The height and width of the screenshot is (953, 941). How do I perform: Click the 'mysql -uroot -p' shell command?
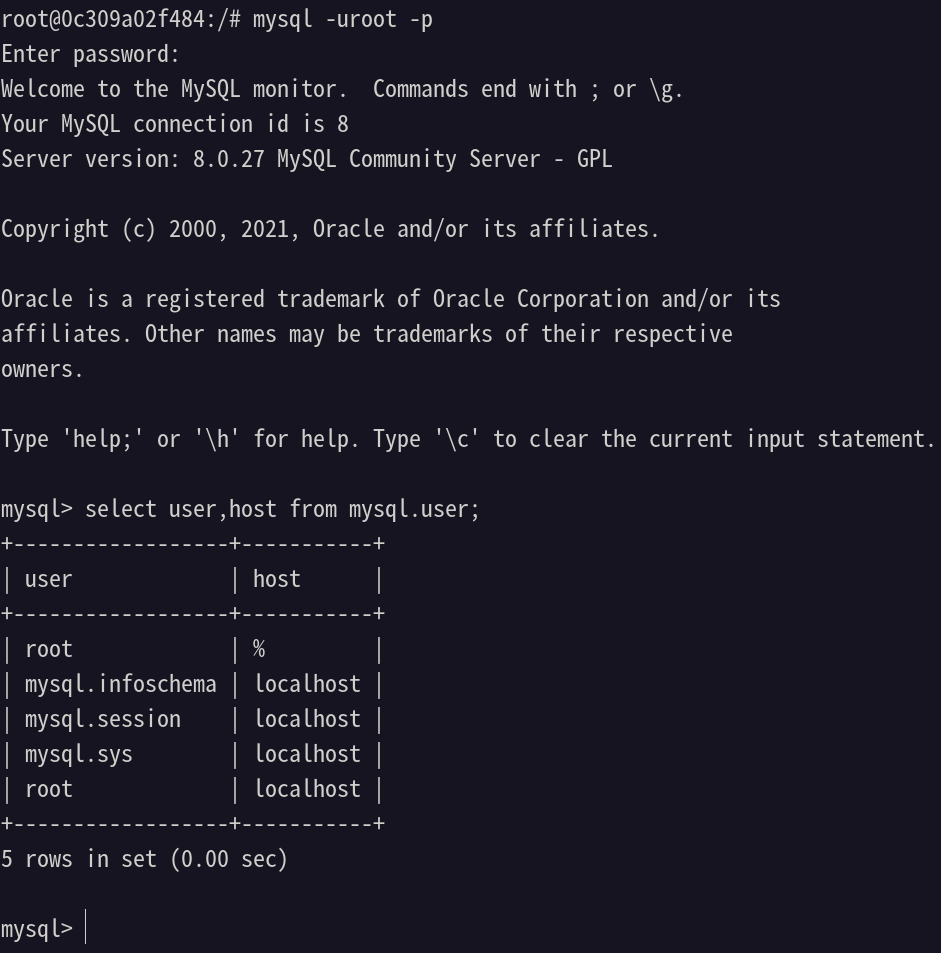click(x=342, y=19)
